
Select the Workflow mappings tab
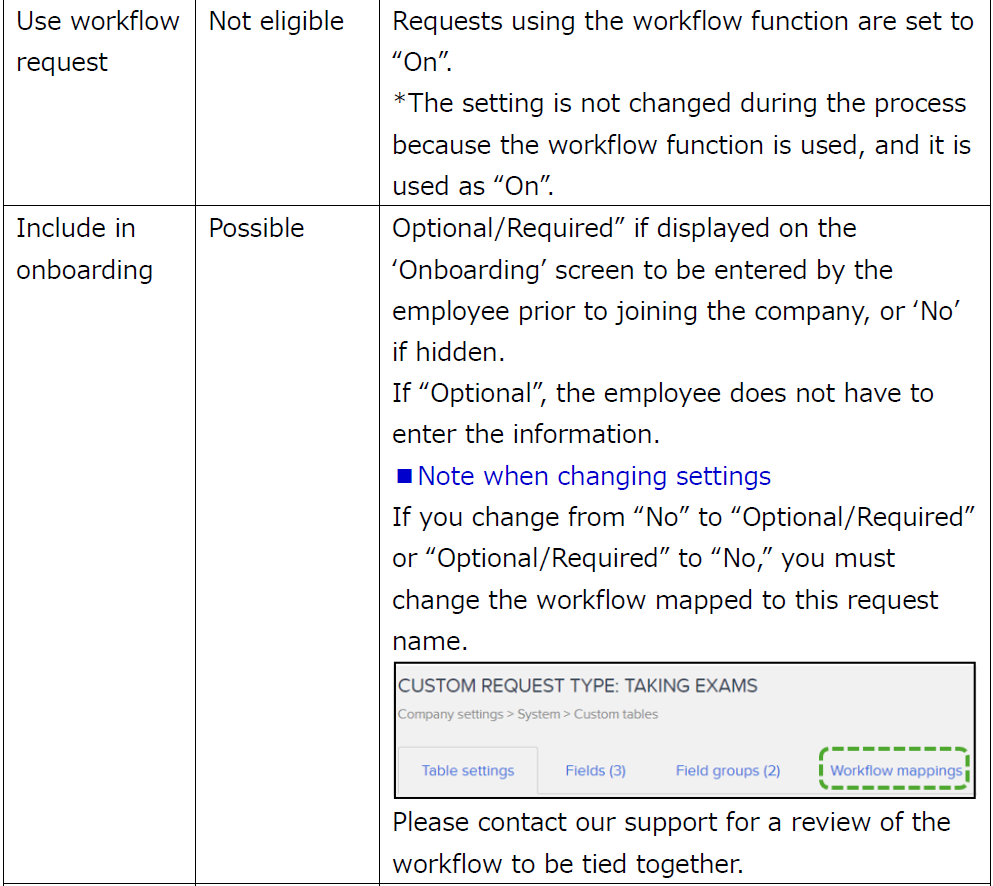pos(895,770)
